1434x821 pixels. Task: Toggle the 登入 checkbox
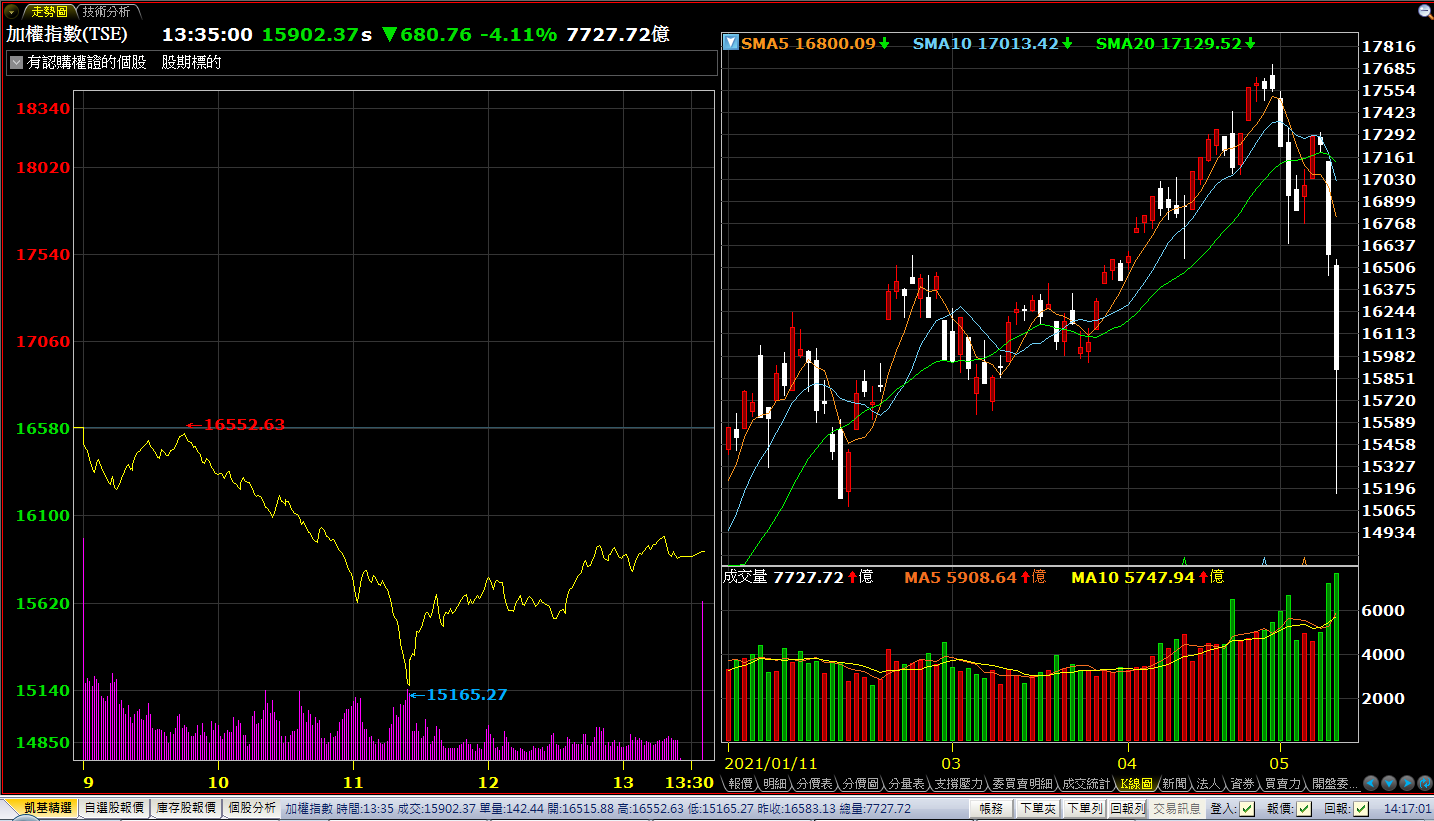click(1247, 808)
